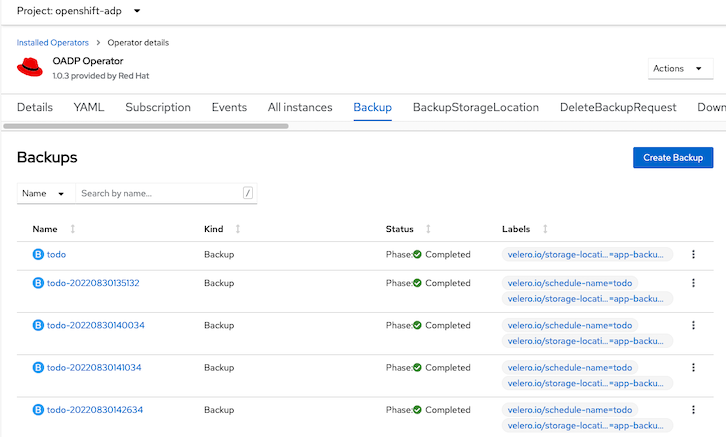The image size is (726, 437).
Task: Open the Project openshift-adp dropdown
Action: click(x=78, y=11)
